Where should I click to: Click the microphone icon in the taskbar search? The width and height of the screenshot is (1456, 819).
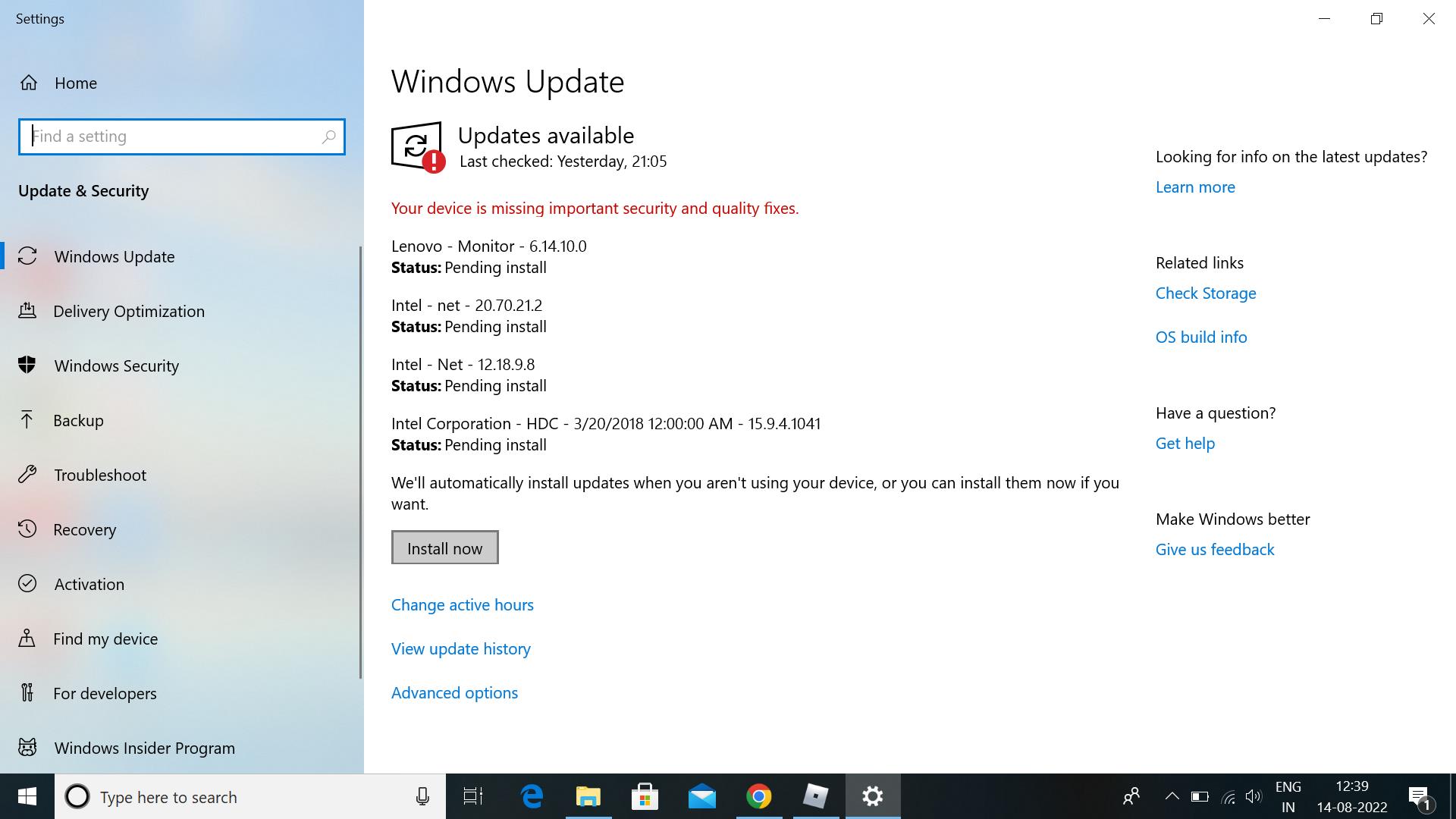tap(422, 796)
